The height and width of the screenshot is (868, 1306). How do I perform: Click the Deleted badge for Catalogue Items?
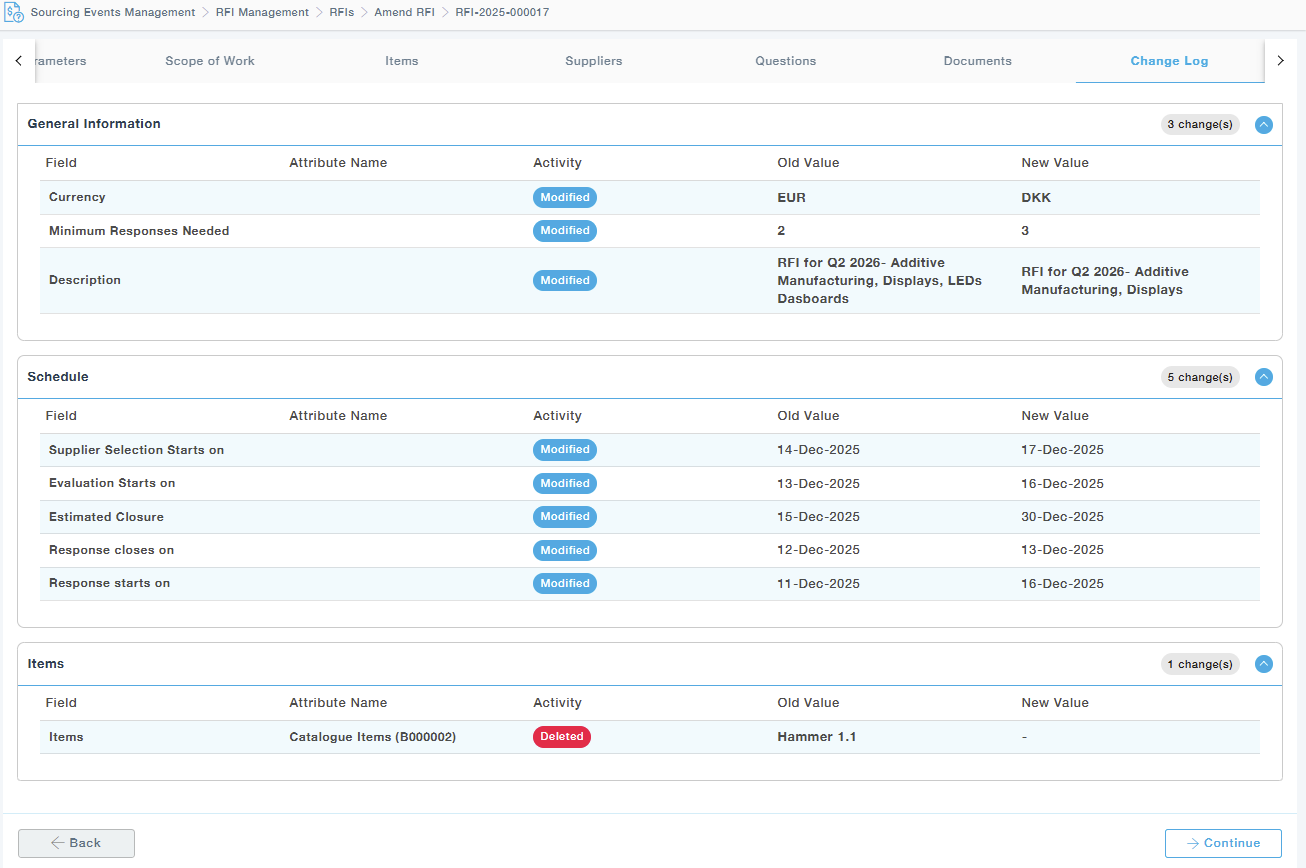[562, 737]
